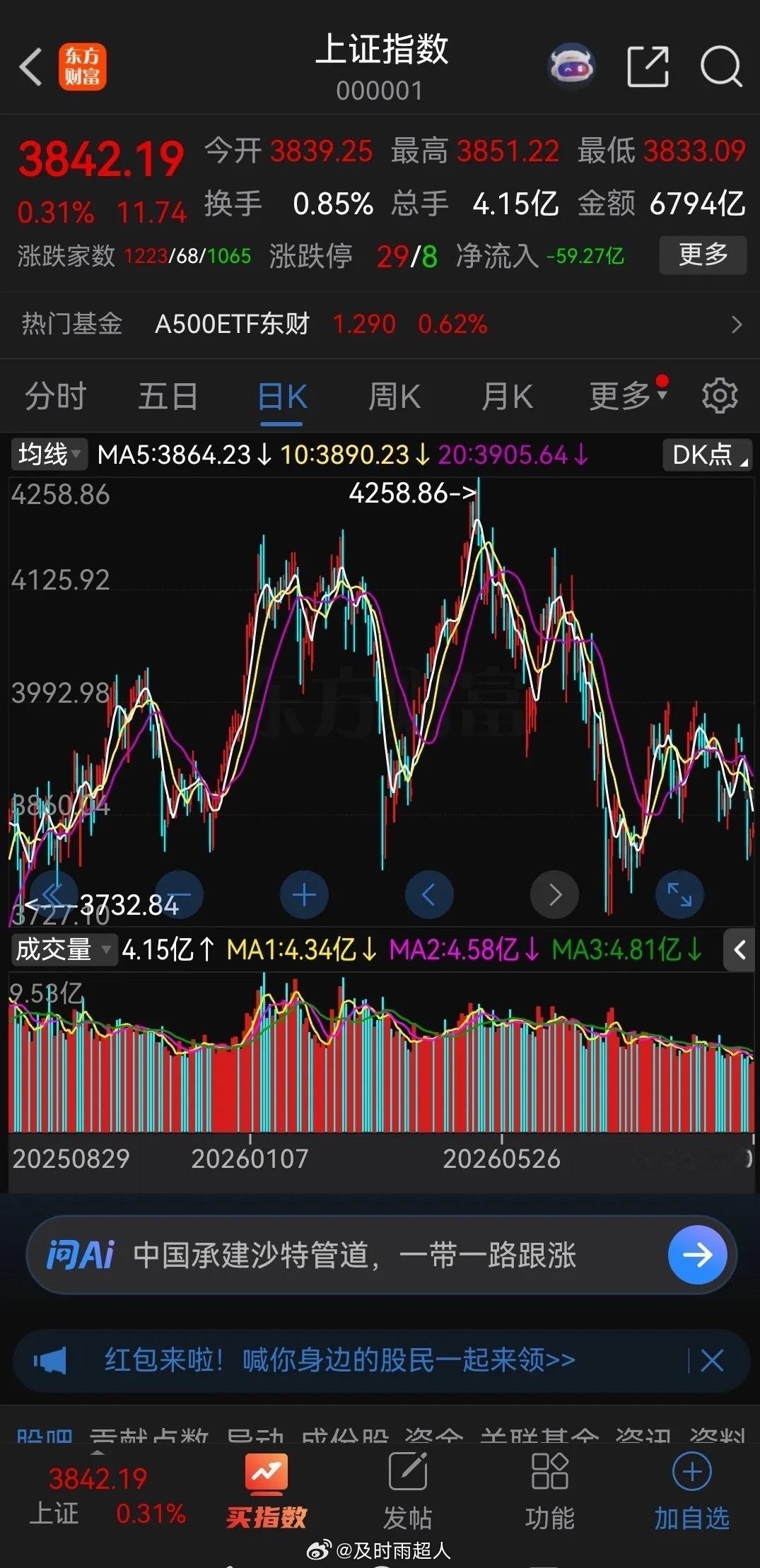Image resolution: width=760 pixels, height=1568 pixels.
Task: Open 热门基金 row chevron
Action: click(x=737, y=324)
